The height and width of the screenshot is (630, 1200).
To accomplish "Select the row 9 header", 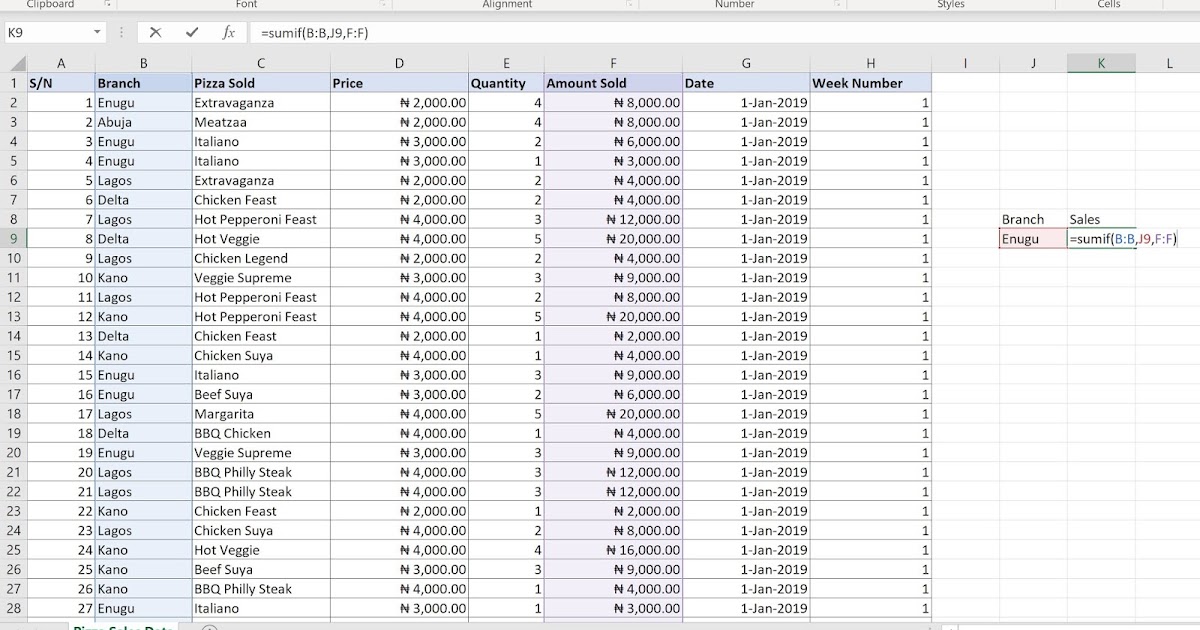I will click(x=14, y=238).
